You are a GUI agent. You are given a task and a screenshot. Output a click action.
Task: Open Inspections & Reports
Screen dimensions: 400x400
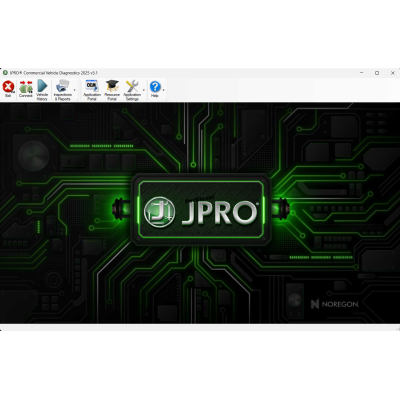63,90
